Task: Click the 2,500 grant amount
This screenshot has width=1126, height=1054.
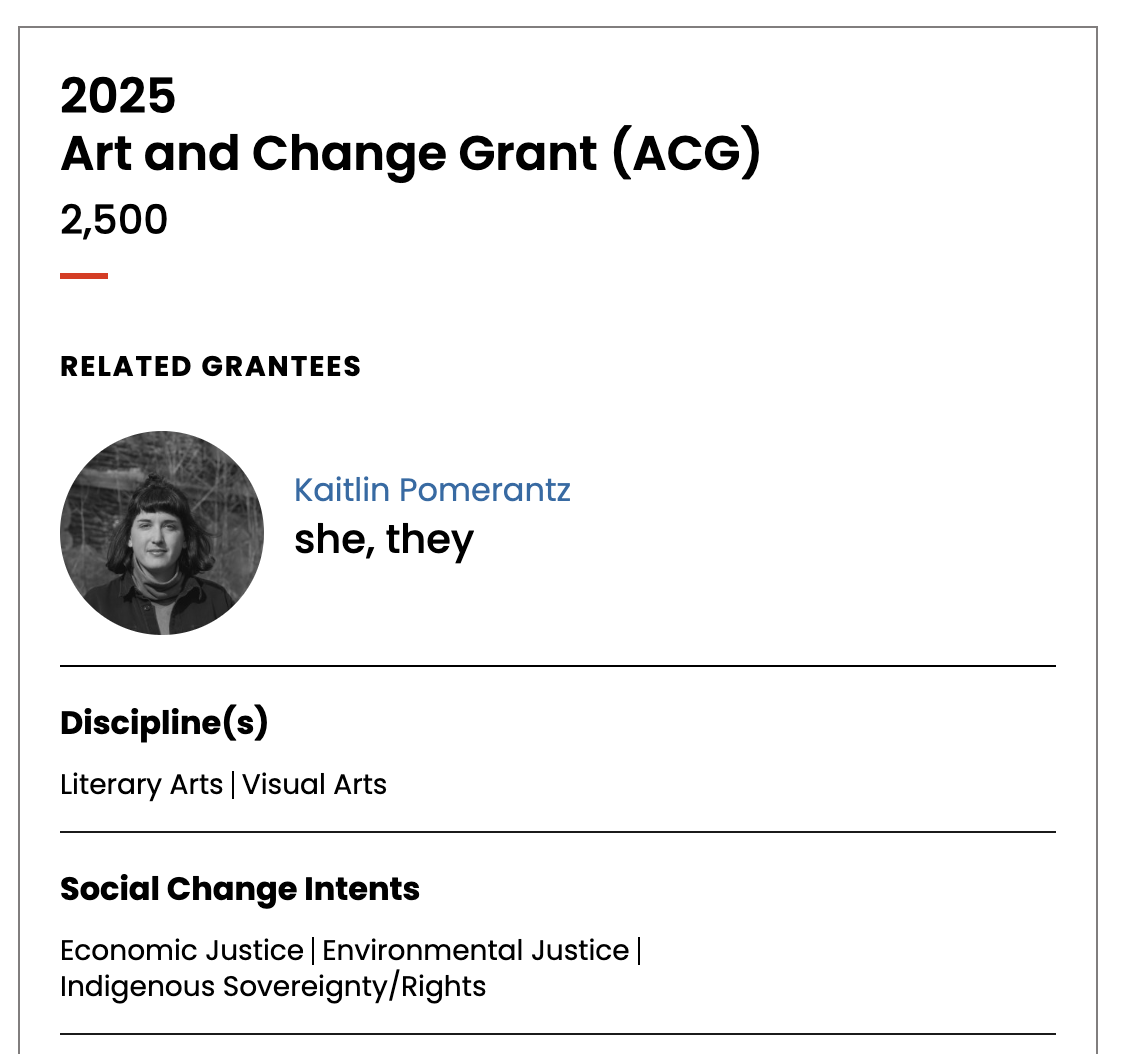Action: click(114, 220)
